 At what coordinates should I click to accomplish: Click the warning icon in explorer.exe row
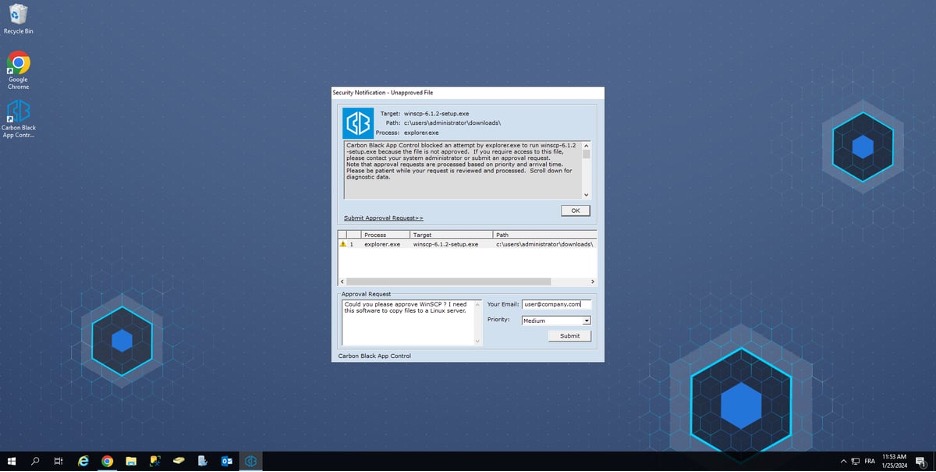pos(343,244)
